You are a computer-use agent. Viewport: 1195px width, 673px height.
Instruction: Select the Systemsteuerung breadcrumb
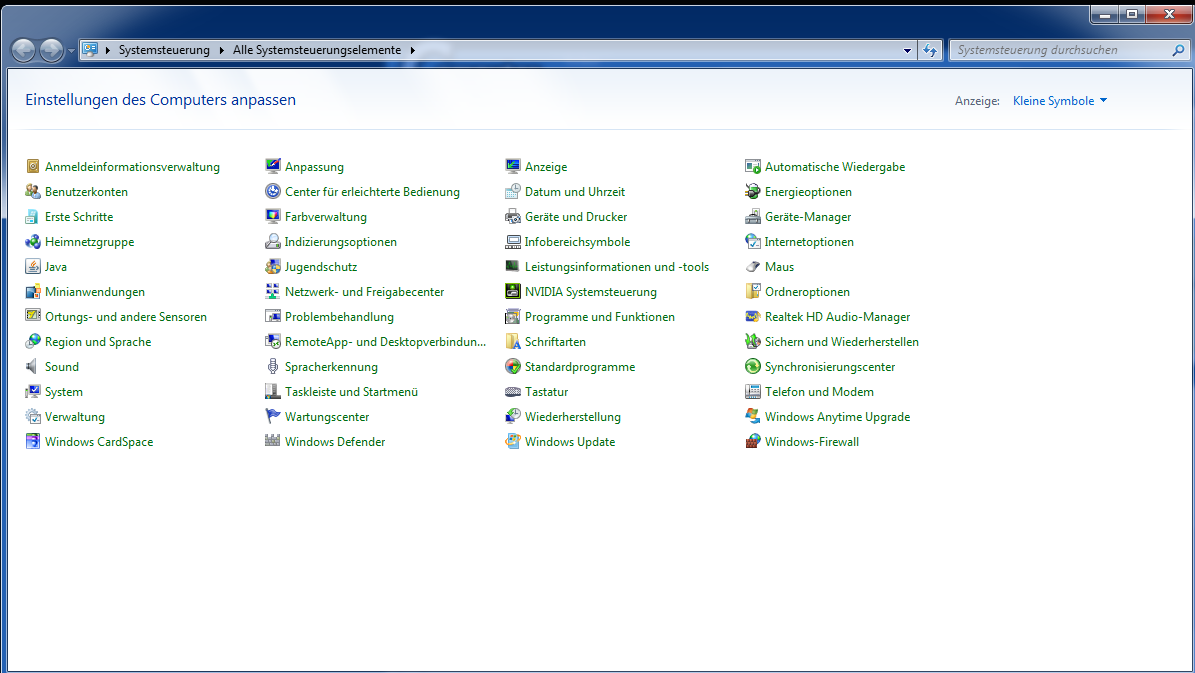click(x=164, y=50)
